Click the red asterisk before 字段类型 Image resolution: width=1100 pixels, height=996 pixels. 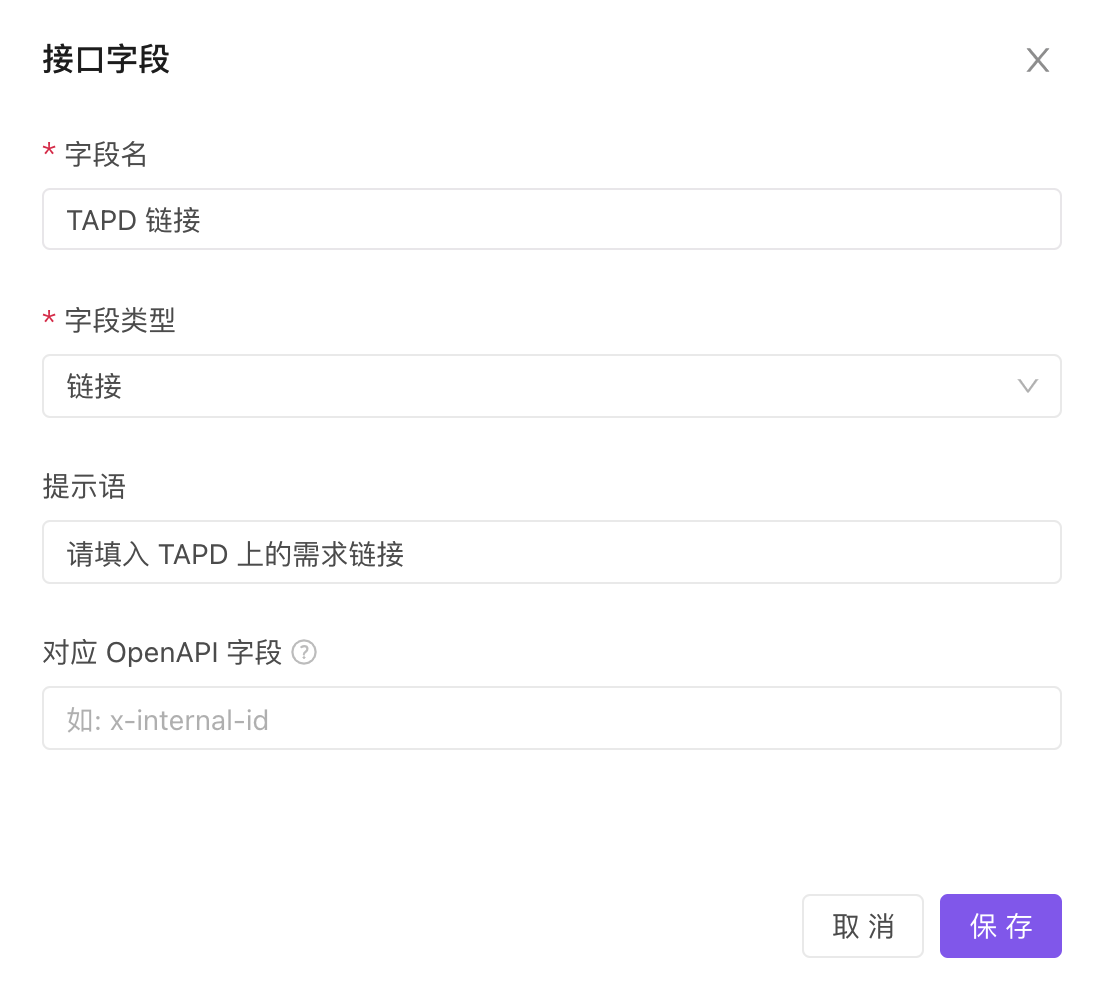coord(48,319)
